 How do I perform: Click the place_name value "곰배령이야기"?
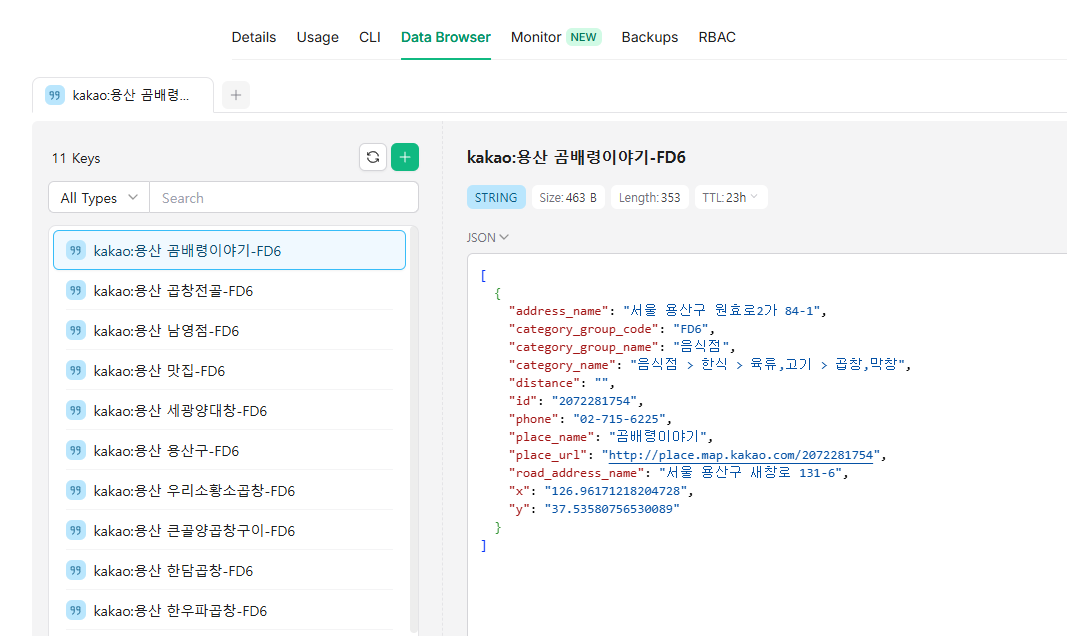point(657,437)
